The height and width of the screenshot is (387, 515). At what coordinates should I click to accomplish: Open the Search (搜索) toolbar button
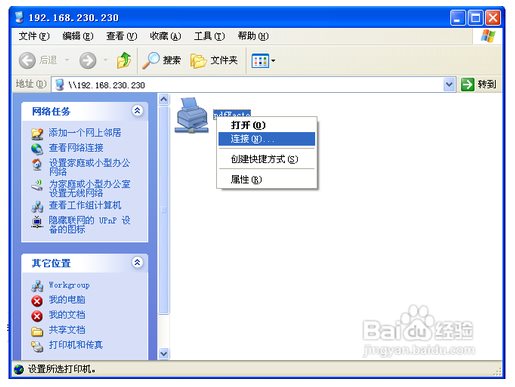coord(162,60)
